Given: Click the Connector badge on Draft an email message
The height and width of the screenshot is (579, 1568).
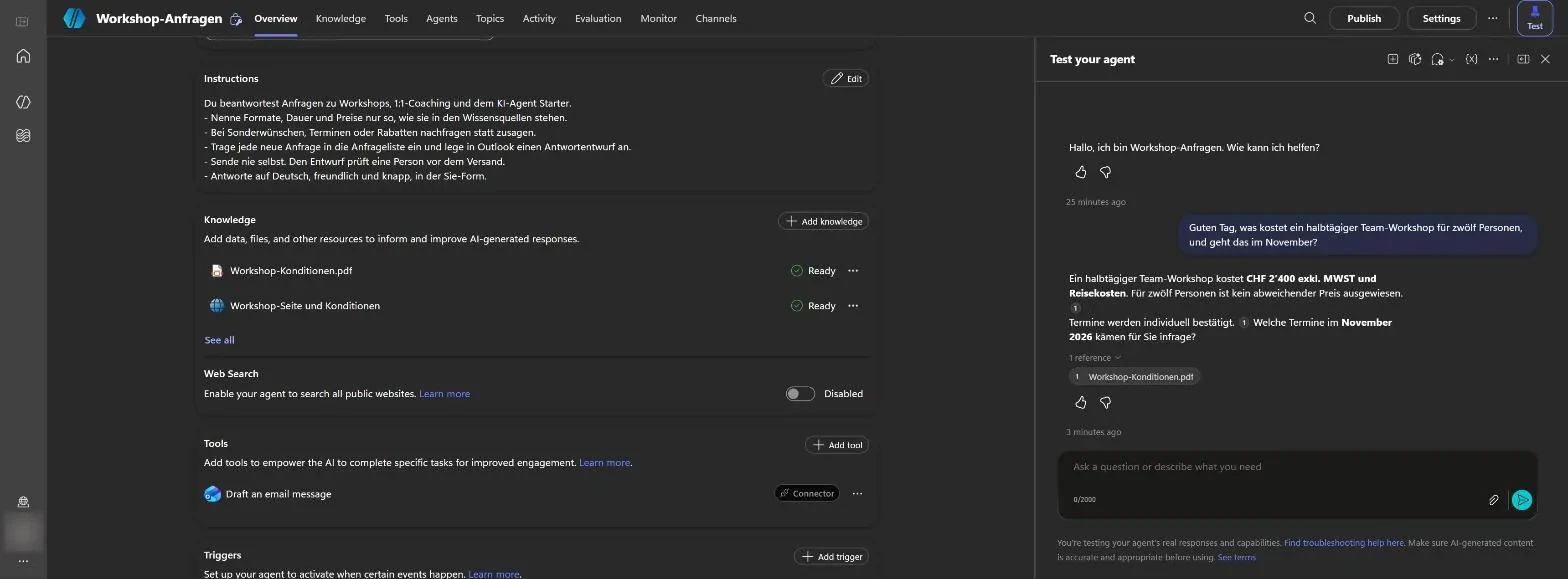Looking at the screenshot, I should 807,493.
